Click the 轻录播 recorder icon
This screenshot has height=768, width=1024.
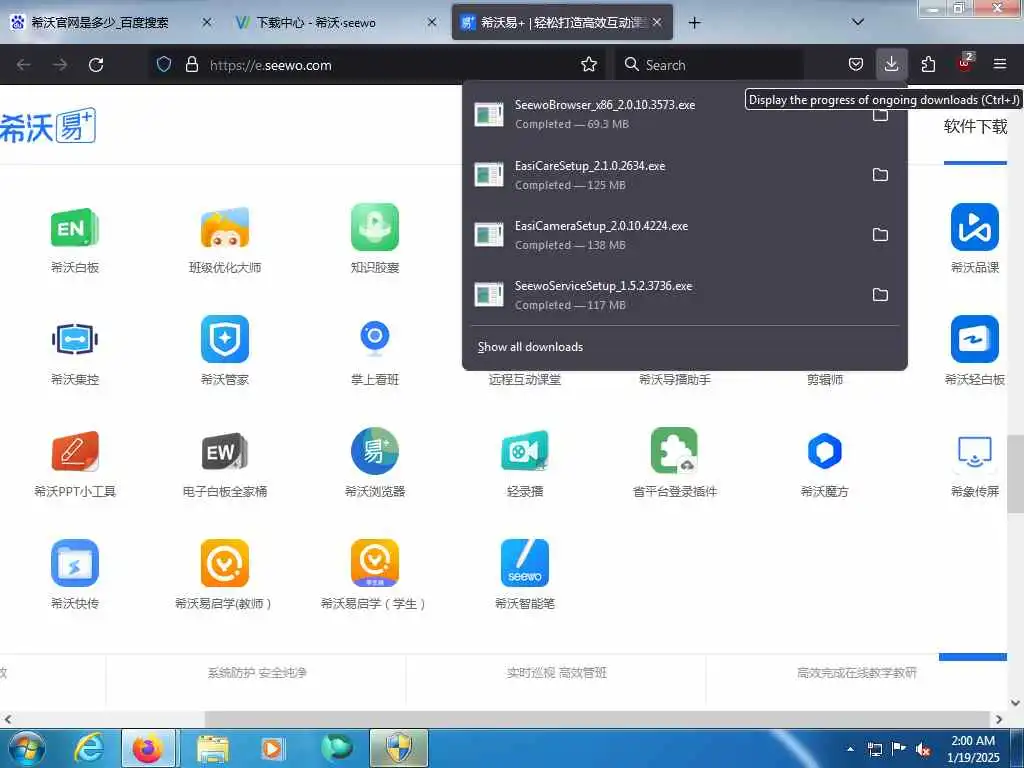pyautogui.click(x=524, y=451)
